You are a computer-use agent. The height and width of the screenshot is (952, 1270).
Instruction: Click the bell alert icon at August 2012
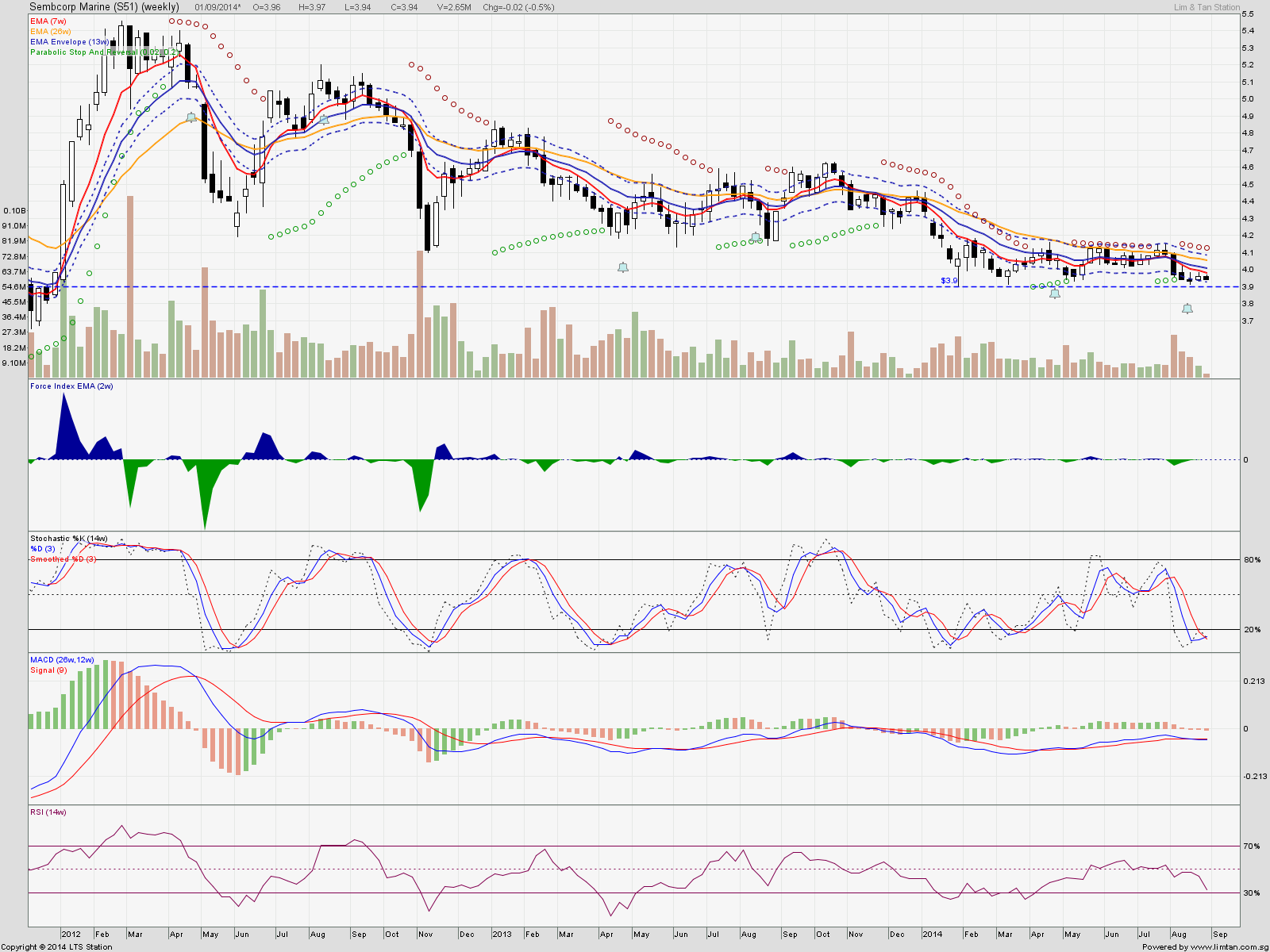[x=324, y=119]
